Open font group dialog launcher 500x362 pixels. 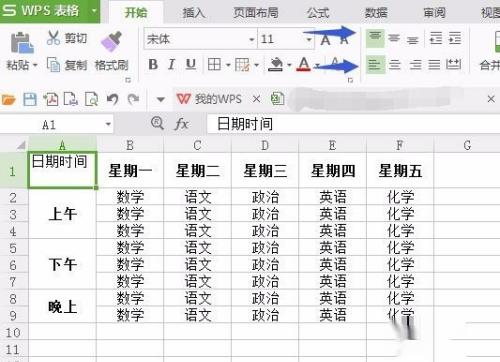[350, 80]
